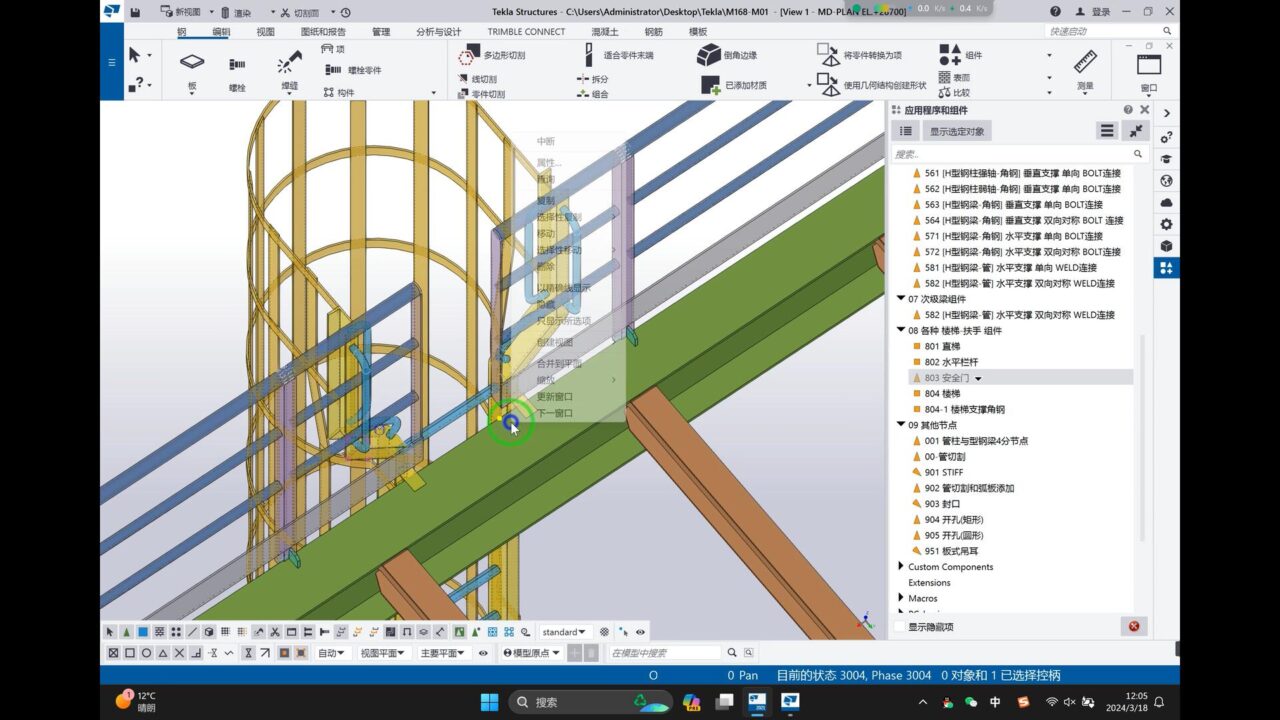Click the Tekla logo application menu
This screenshot has height=720, width=1280.
(112, 12)
